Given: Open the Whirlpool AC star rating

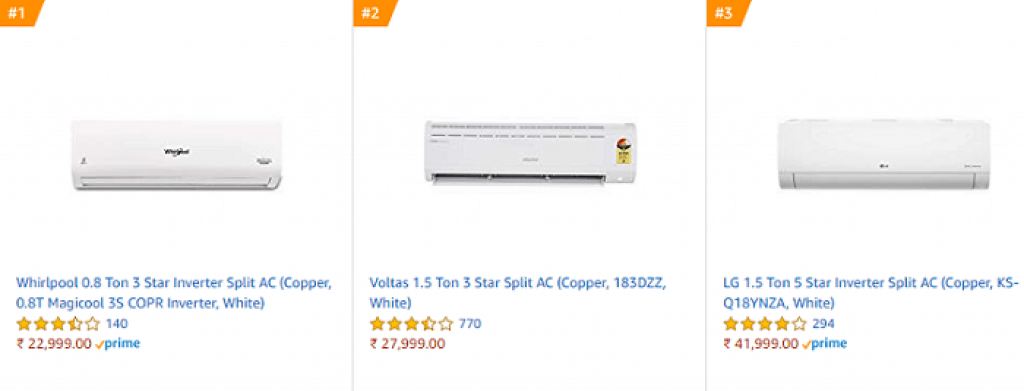Looking at the screenshot, I should click(58, 324).
